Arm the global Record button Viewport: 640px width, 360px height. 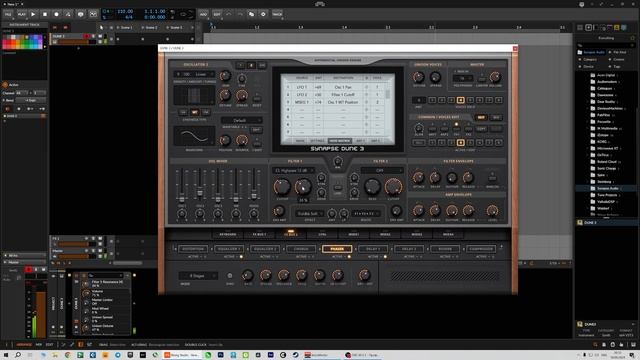pyautogui.click(x=56, y=14)
